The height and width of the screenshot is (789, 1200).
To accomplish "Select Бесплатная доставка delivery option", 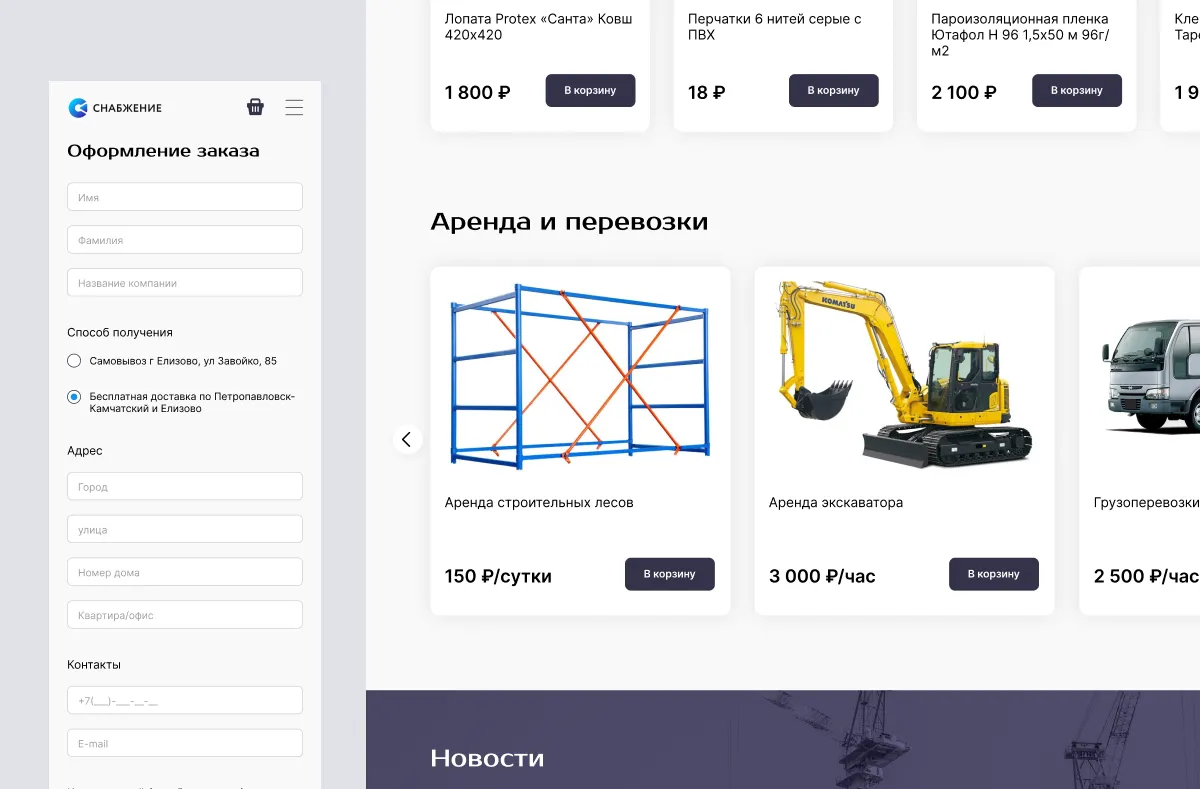I will pos(74,396).
